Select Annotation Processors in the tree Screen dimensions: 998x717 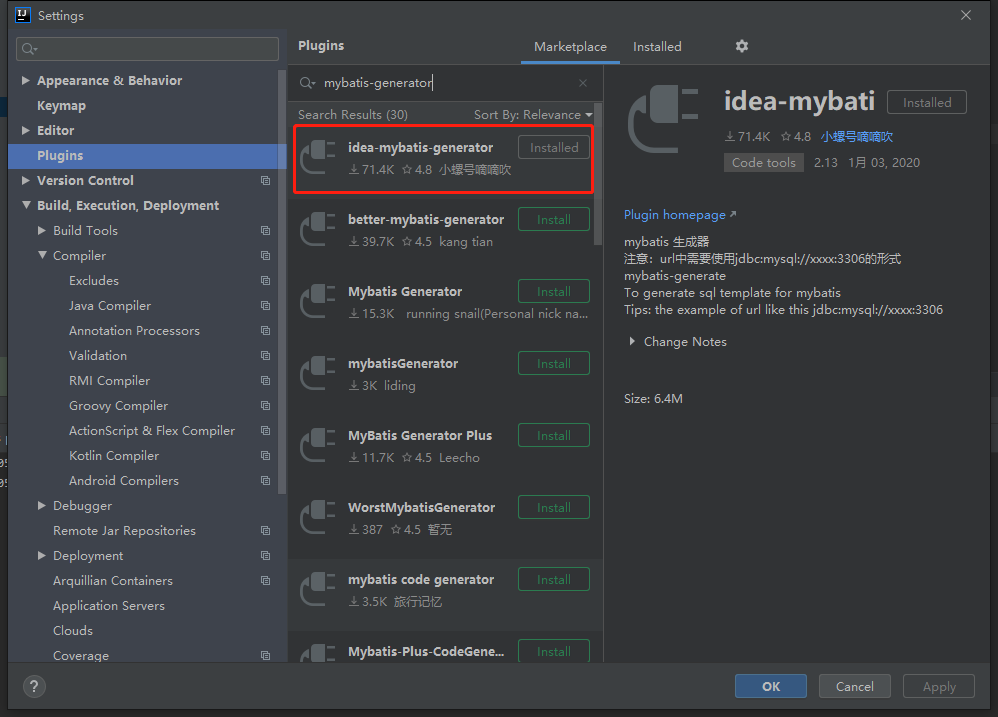134,331
